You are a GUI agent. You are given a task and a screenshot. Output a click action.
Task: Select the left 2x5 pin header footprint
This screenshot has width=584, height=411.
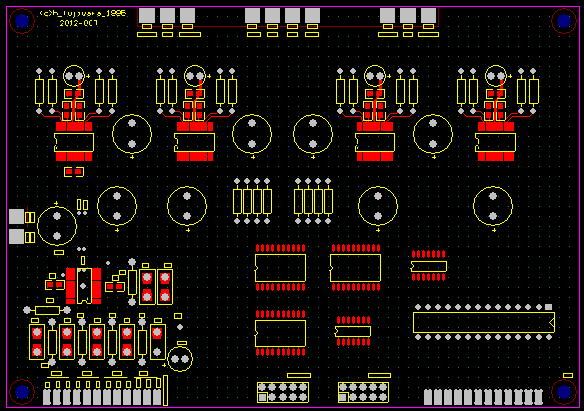(x=283, y=392)
